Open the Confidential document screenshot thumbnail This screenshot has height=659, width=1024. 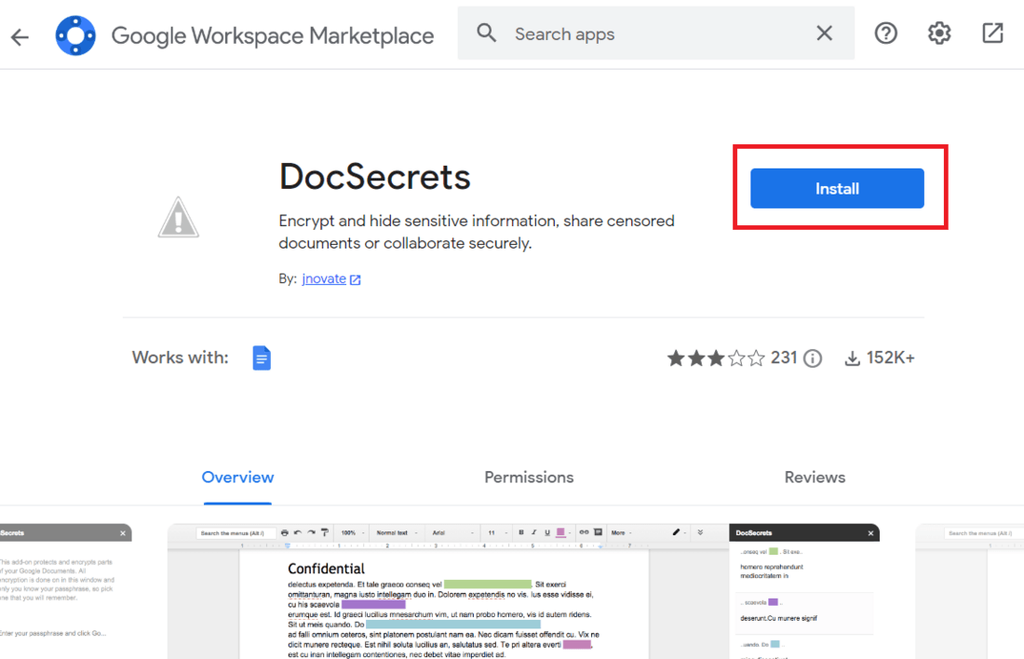524,591
